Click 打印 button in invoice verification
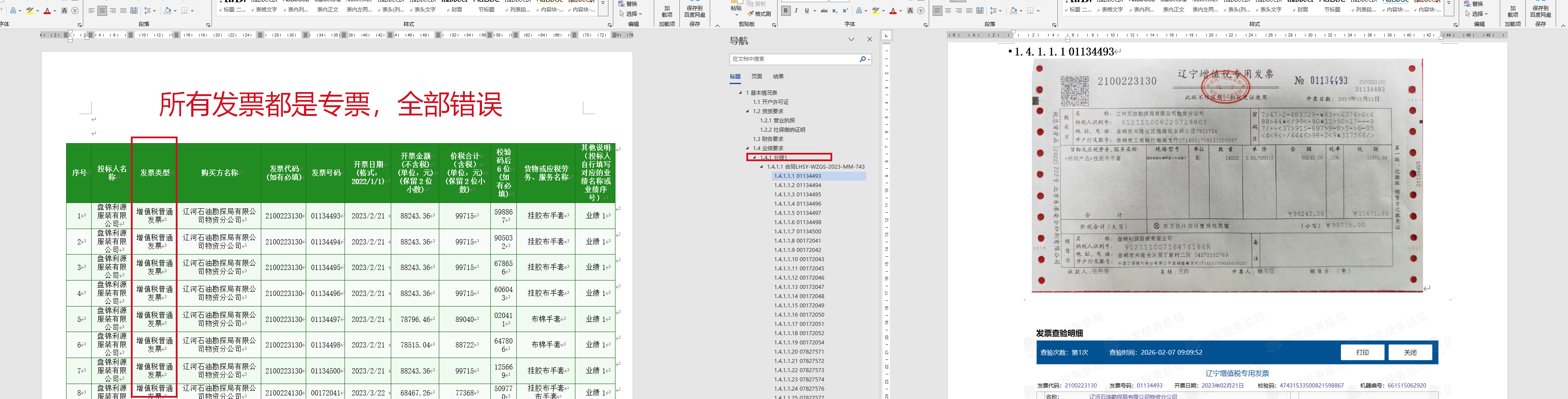This screenshot has width=1568, height=399. pos(1362,353)
